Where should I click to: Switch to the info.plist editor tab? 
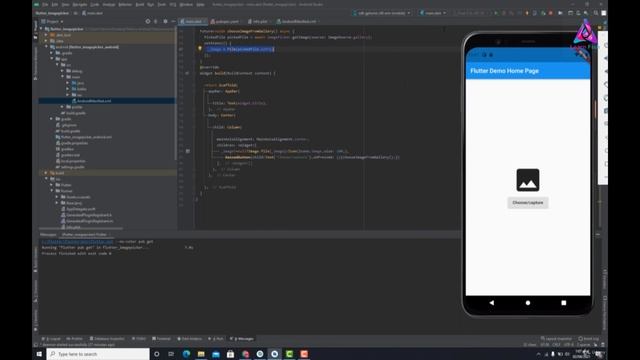coord(259,21)
